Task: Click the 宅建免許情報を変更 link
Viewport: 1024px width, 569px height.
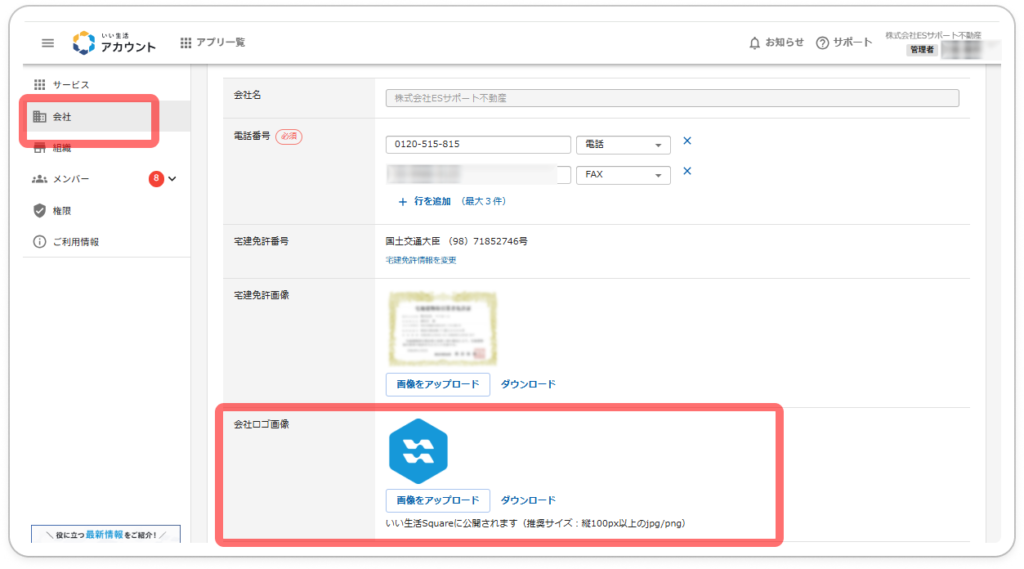Action: click(x=421, y=260)
